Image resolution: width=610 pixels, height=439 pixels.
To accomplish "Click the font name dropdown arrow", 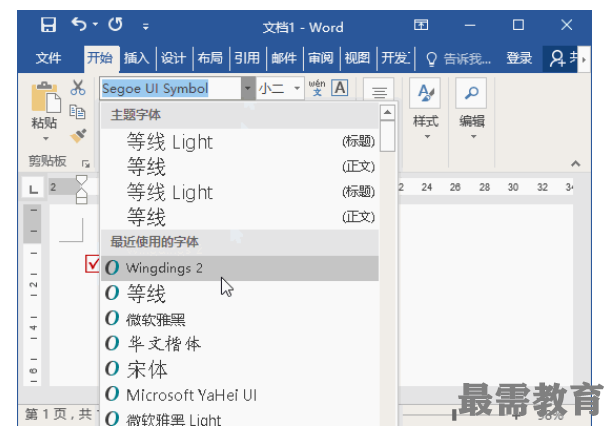I will tap(248, 88).
